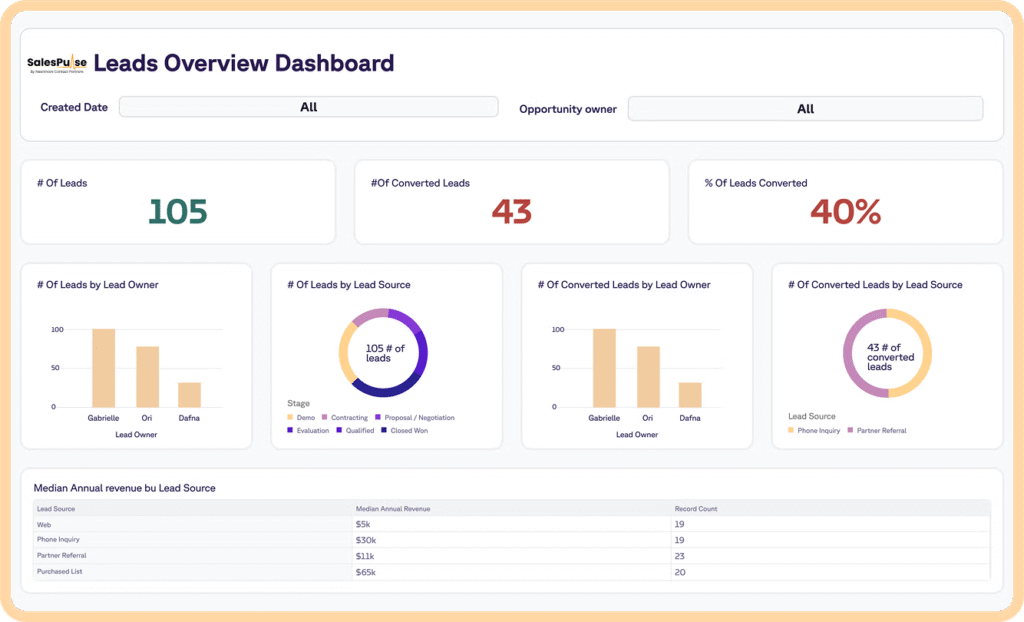The width and height of the screenshot is (1024, 622).
Task: Click the Qualified legend marker
Action: click(x=339, y=431)
